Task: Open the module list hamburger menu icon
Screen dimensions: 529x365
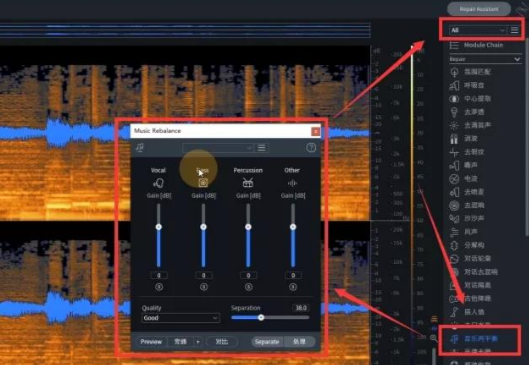Action: click(x=514, y=30)
